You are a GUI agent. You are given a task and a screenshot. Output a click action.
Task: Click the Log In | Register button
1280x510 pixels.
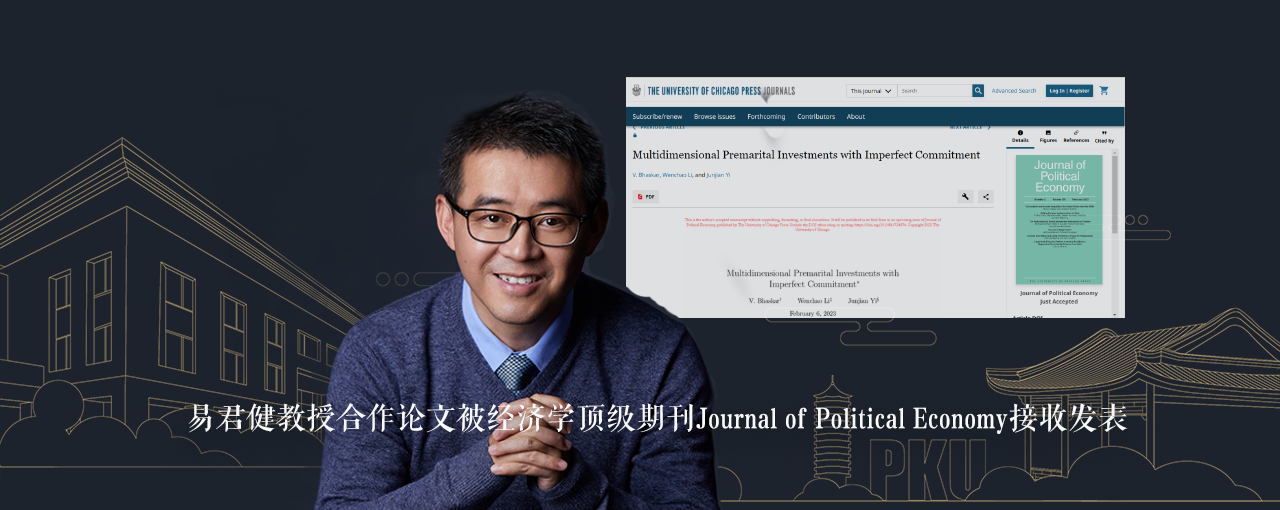tap(1069, 91)
